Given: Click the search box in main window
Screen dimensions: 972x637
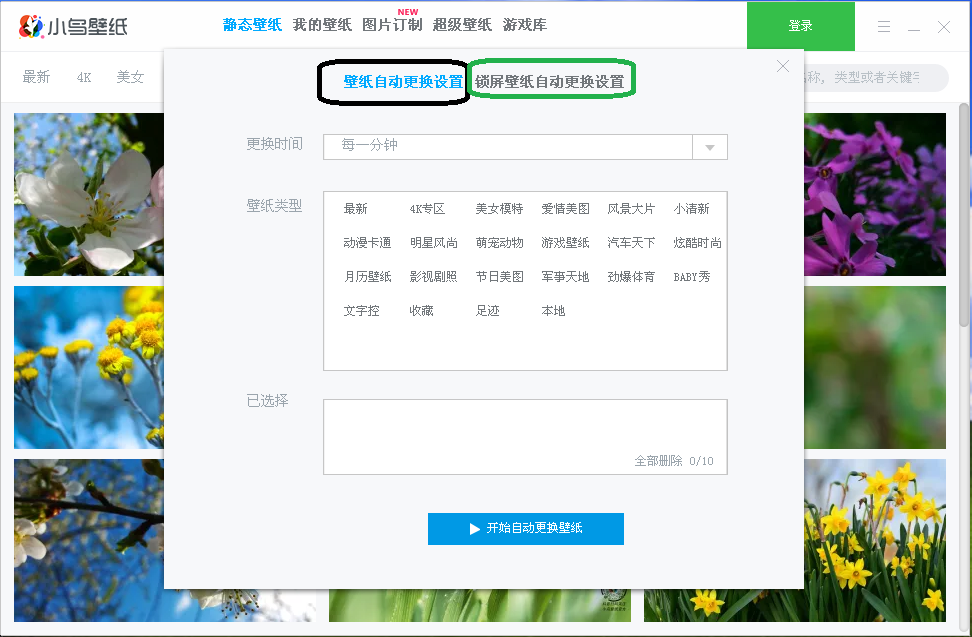Looking at the screenshot, I should (x=876, y=77).
